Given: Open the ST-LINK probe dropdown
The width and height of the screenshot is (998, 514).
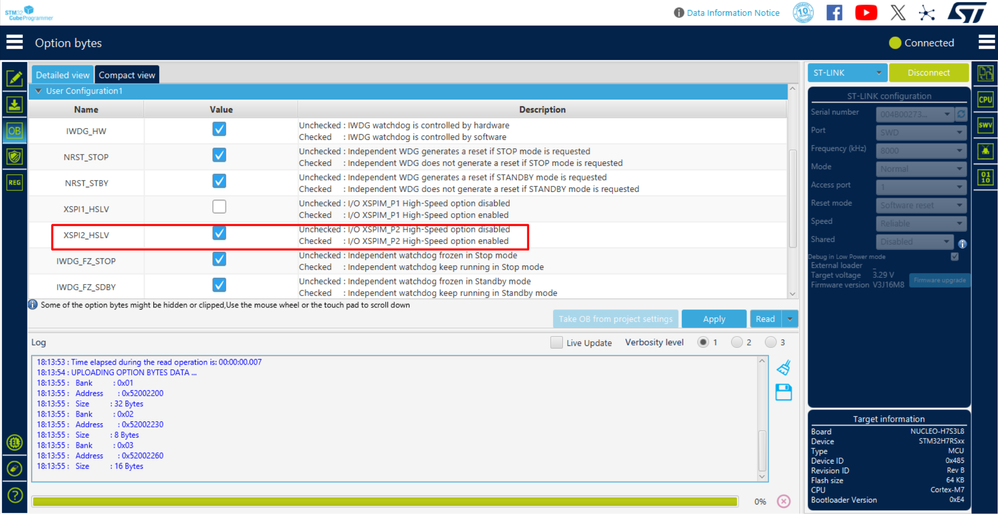Looking at the screenshot, I should coord(847,73).
